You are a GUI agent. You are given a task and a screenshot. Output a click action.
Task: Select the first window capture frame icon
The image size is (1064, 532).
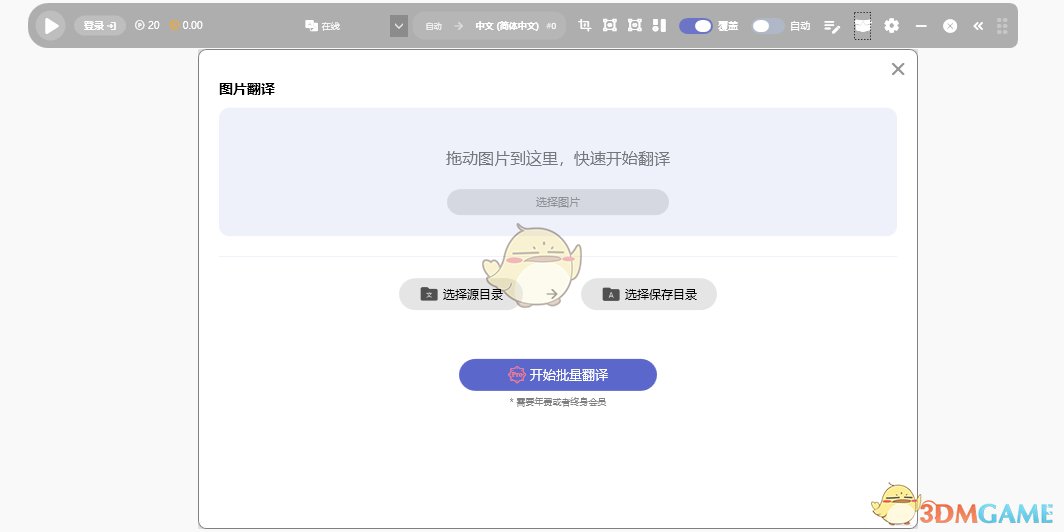609,25
